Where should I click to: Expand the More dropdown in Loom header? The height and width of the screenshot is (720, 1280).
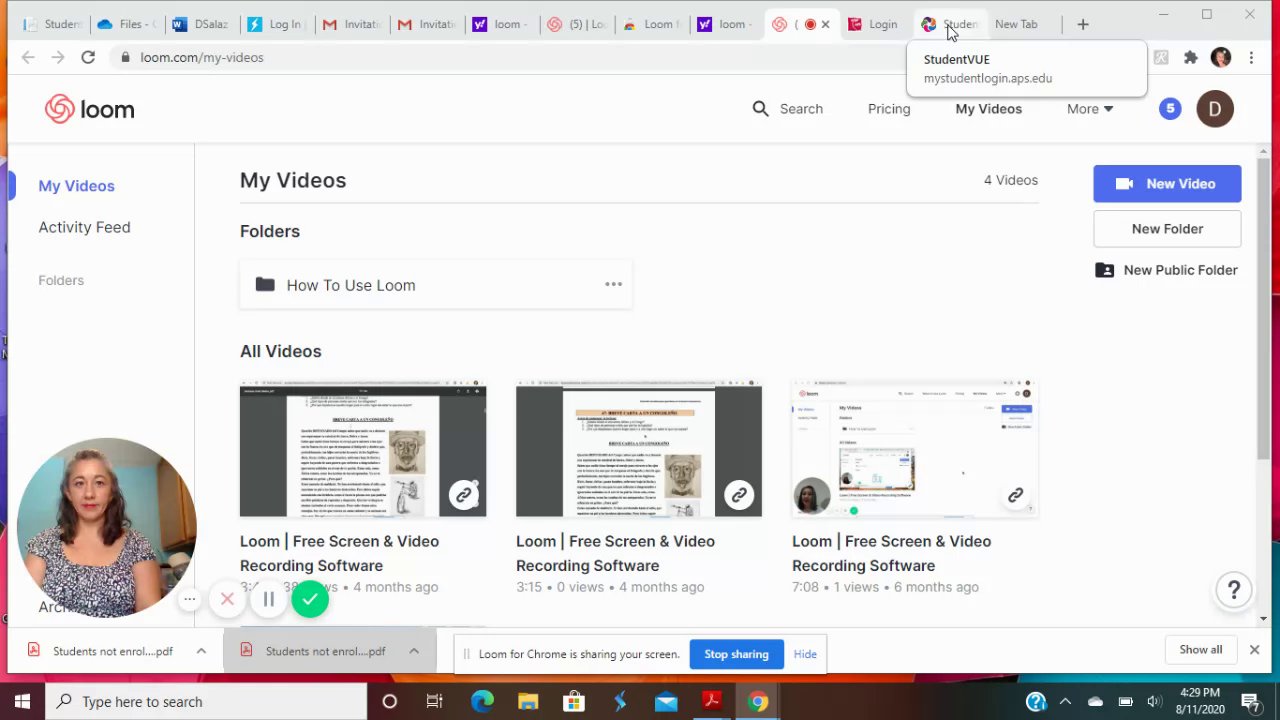click(x=1090, y=108)
